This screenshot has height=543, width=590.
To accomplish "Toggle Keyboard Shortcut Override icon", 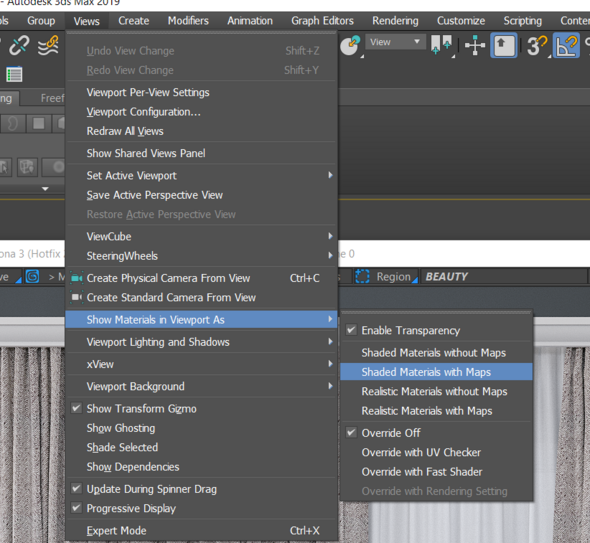I will [503, 46].
